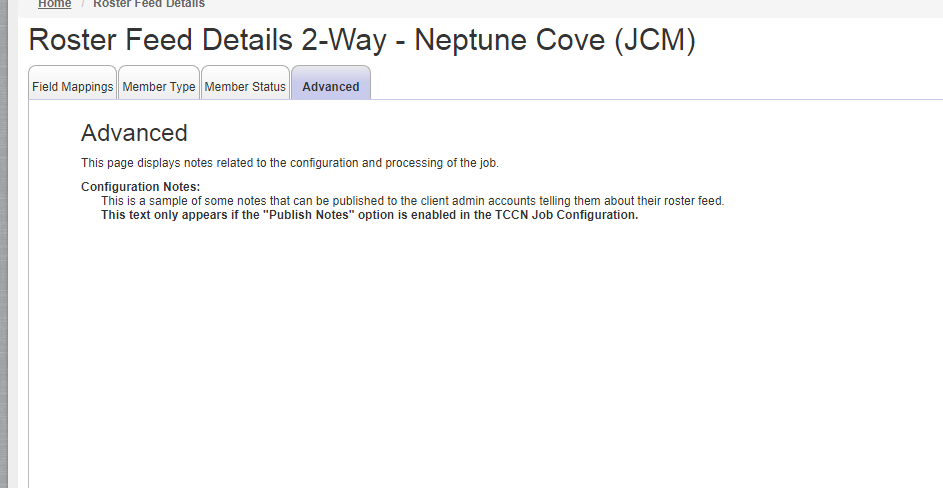Click the words Roster Feed Details in page title
943x488 pixels.
click(161, 40)
